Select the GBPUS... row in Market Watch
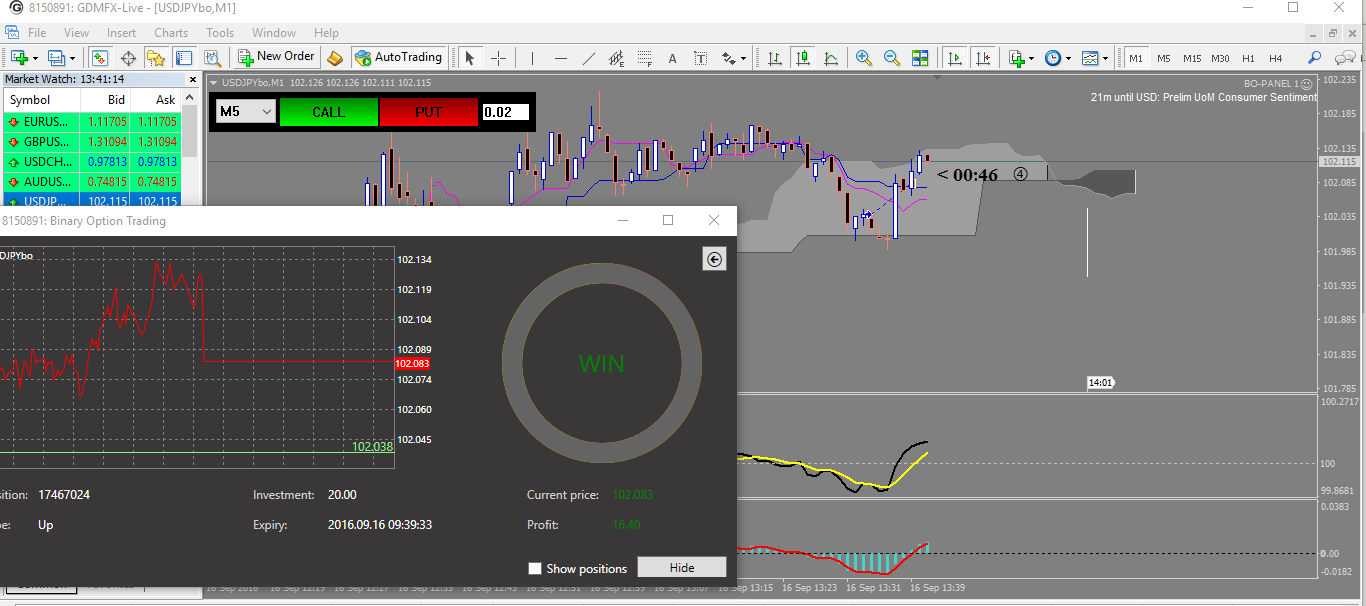The image size is (1366, 606). point(91,142)
